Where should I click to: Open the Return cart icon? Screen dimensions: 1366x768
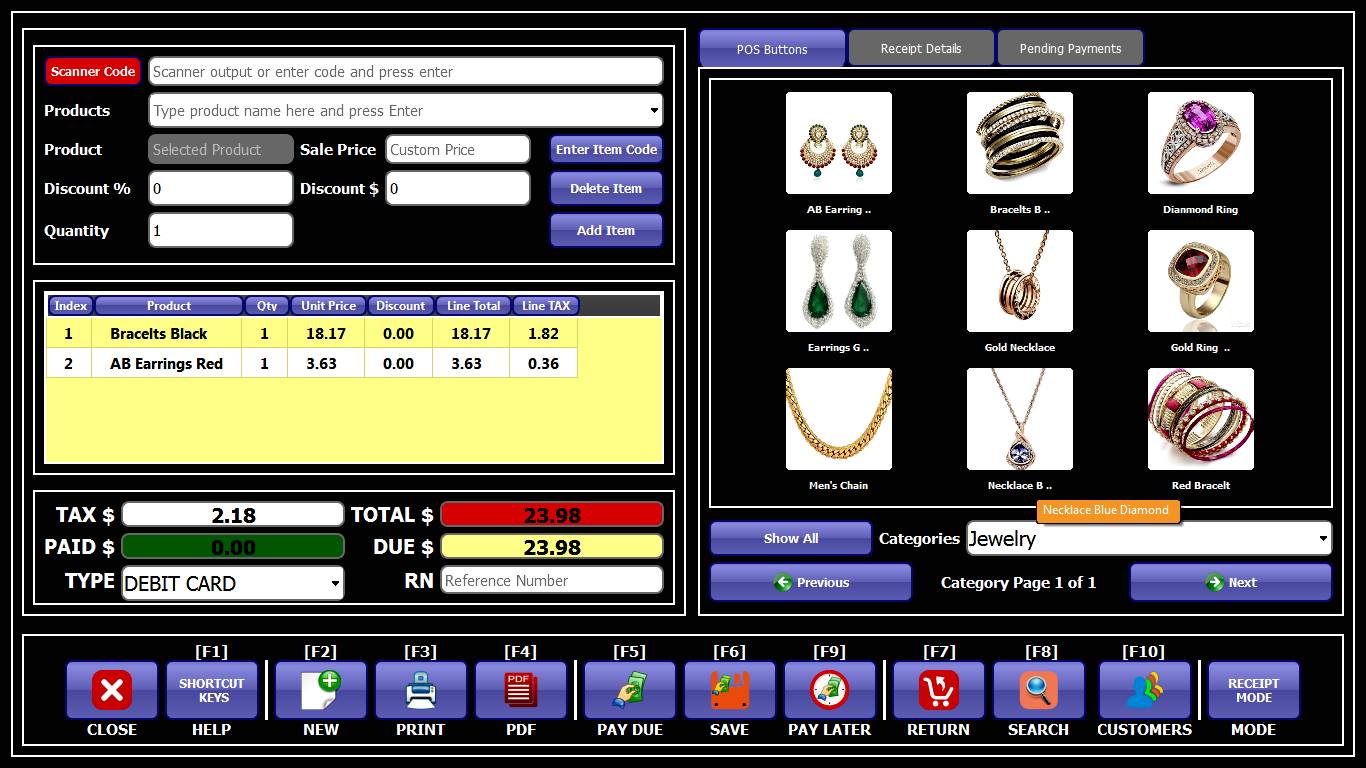[939, 690]
